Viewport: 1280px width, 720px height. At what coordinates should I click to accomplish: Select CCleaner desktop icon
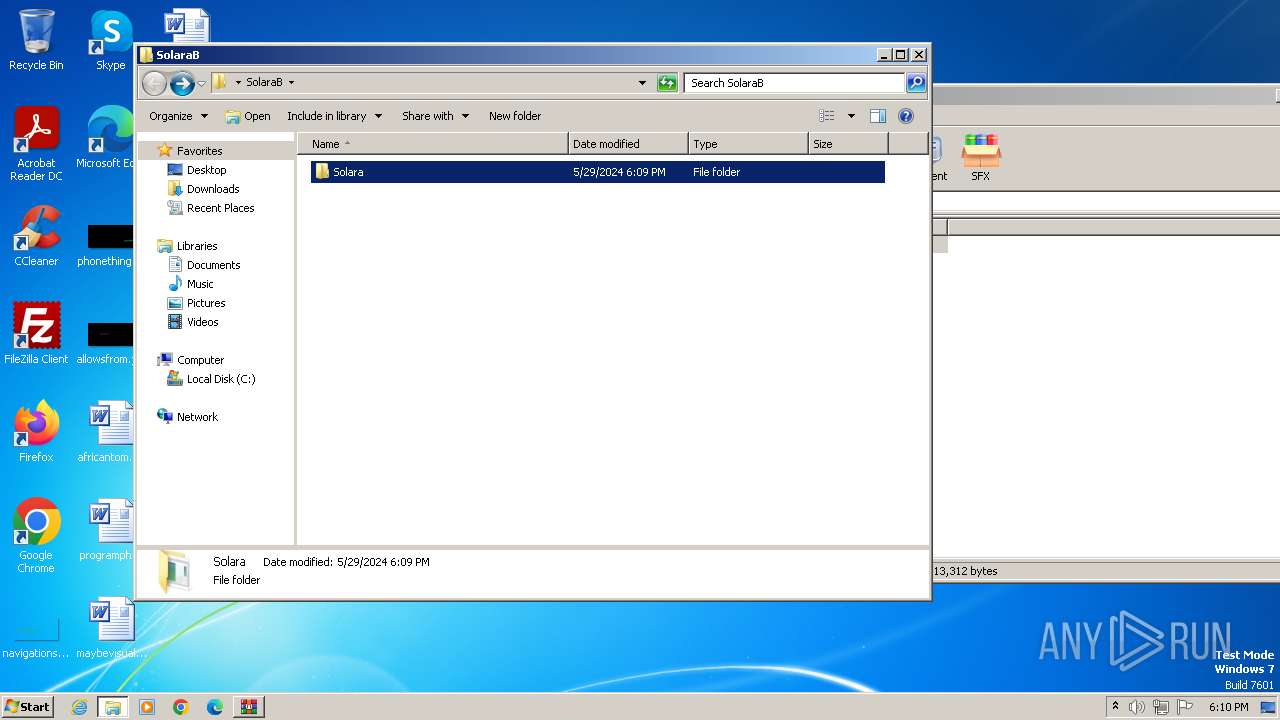click(36, 236)
